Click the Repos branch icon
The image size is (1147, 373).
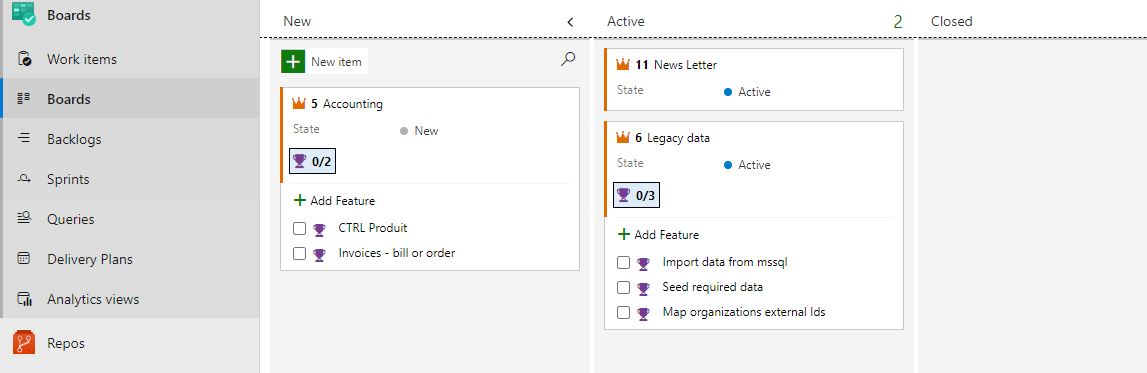(24, 343)
